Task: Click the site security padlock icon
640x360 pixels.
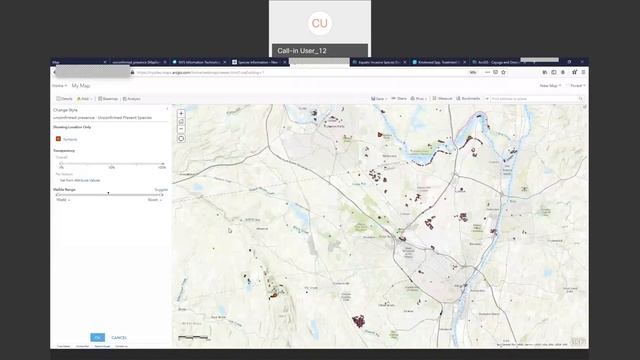Action: 132,73
